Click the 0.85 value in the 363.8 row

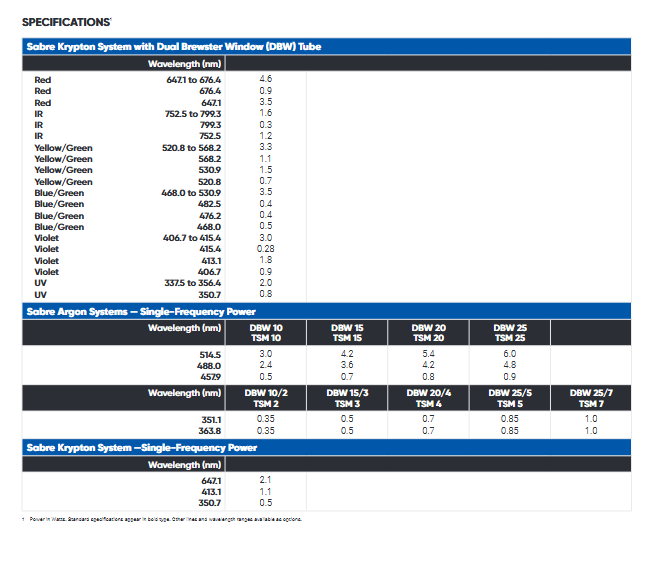(x=510, y=431)
